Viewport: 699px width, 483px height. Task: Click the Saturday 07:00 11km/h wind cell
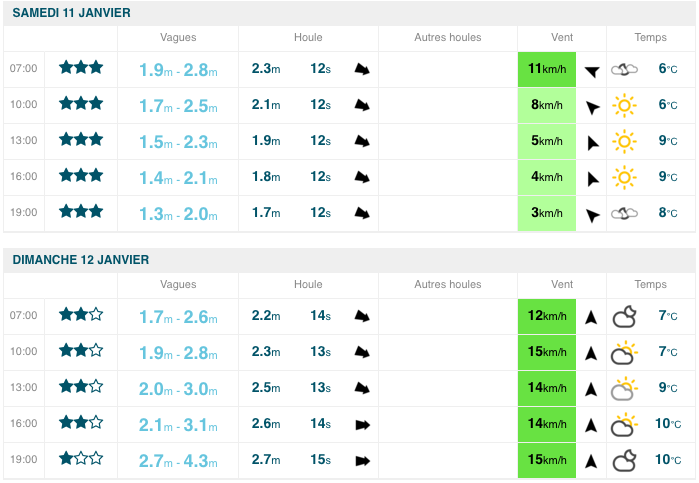[547, 69]
